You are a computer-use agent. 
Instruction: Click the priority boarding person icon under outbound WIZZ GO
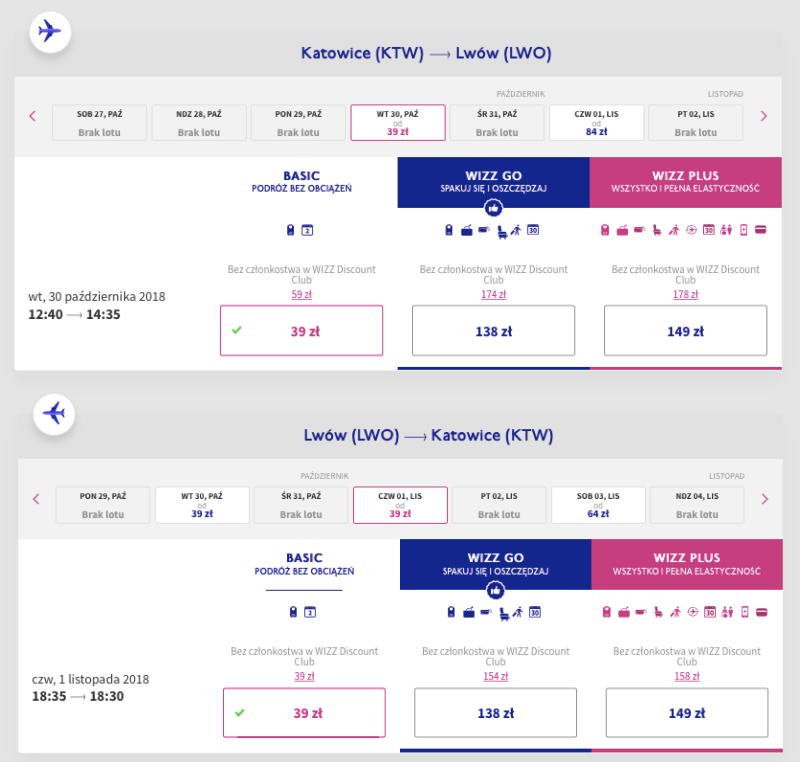pyautogui.click(x=516, y=231)
